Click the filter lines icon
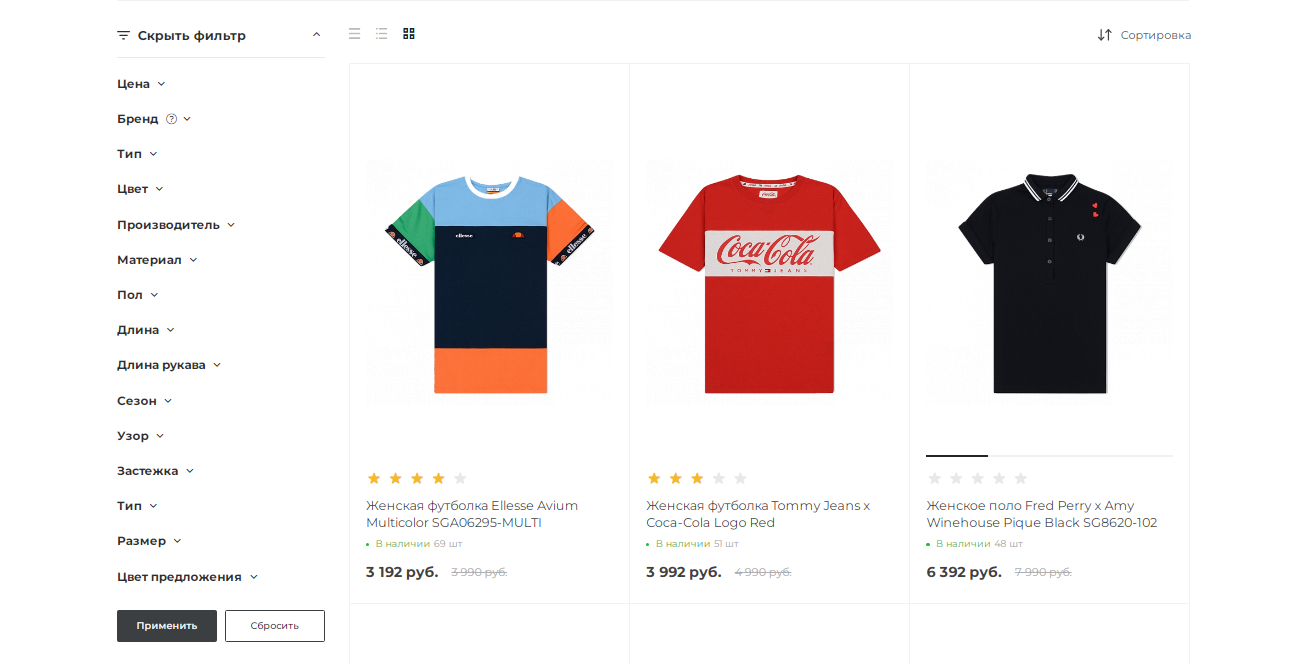The width and height of the screenshot is (1297, 665). point(123,35)
